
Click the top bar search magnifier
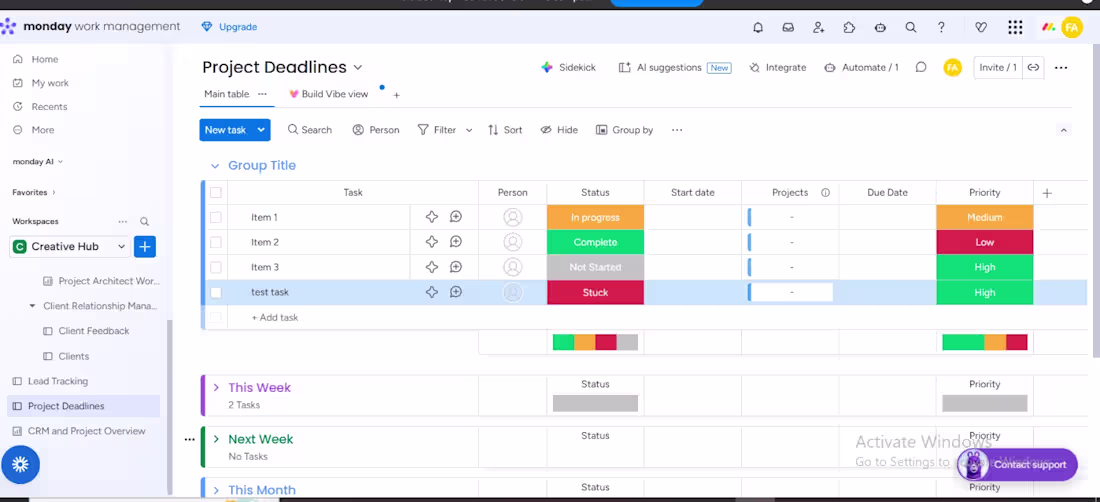911,27
